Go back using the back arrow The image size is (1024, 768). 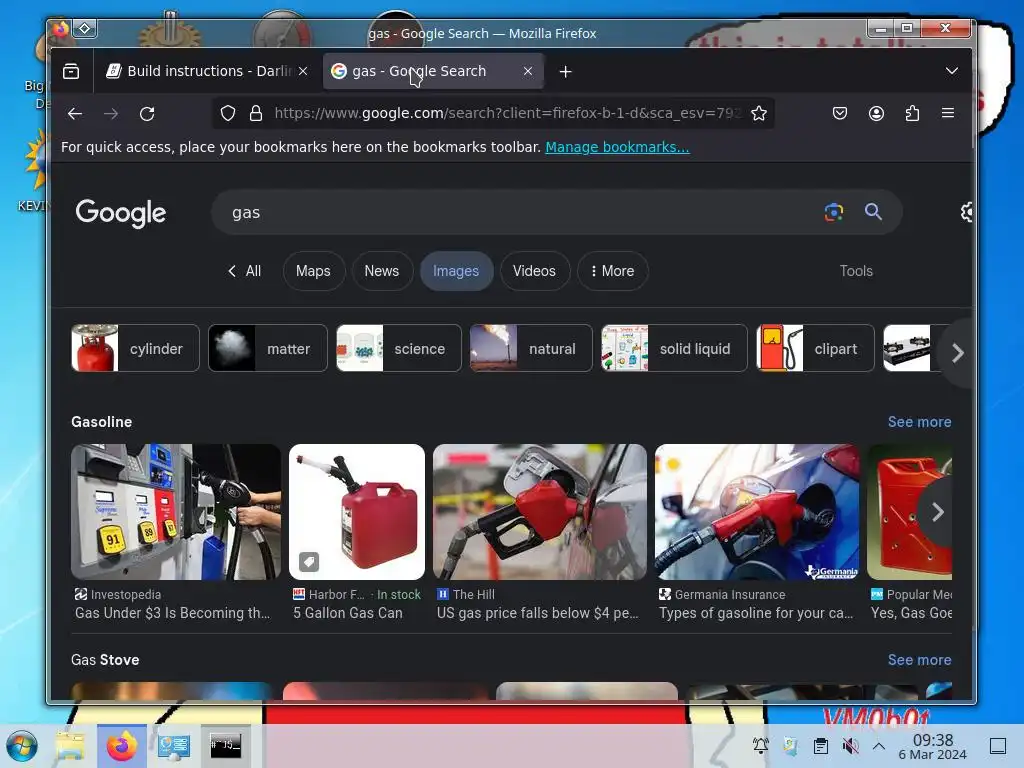click(x=75, y=114)
